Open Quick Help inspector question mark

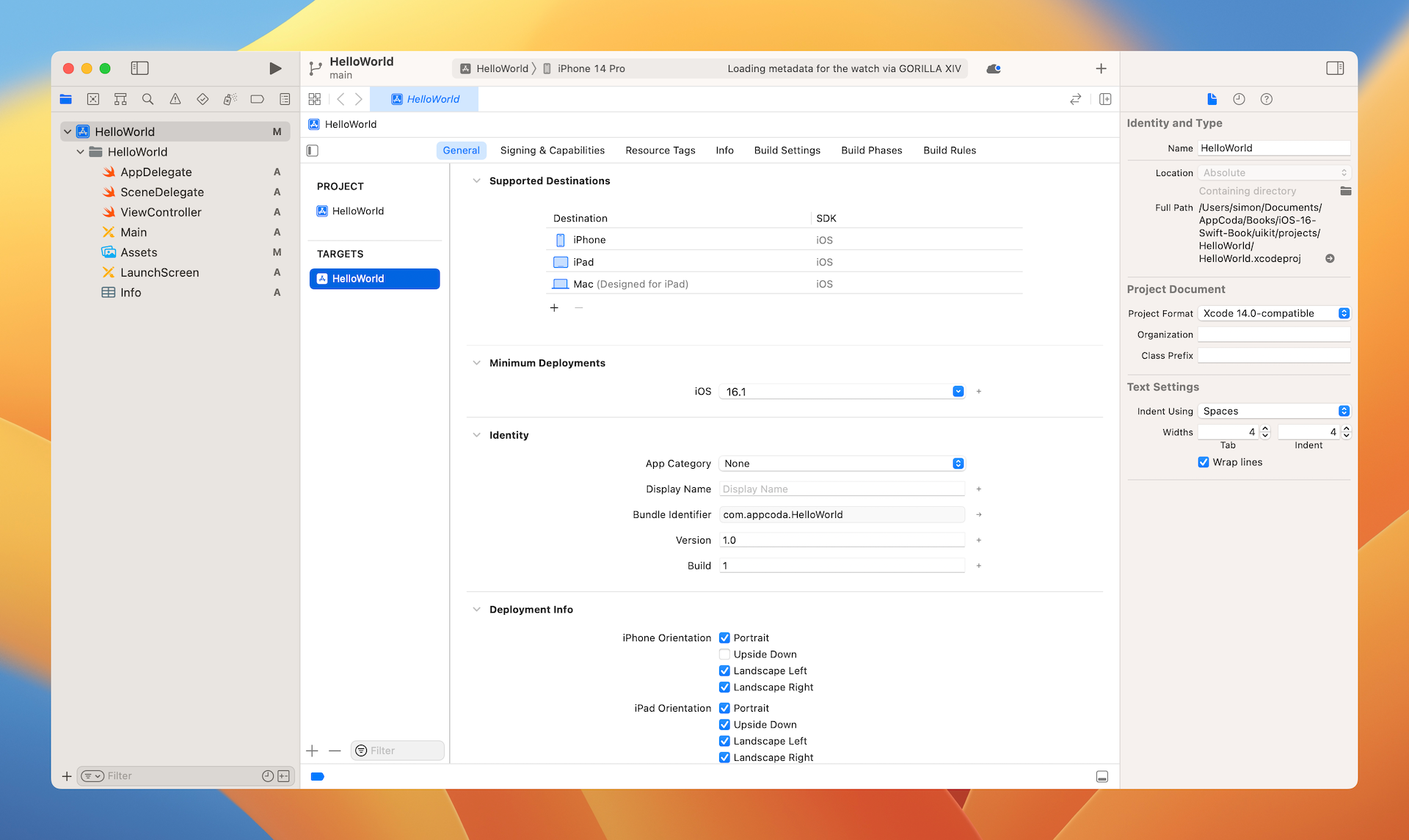pos(1266,99)
